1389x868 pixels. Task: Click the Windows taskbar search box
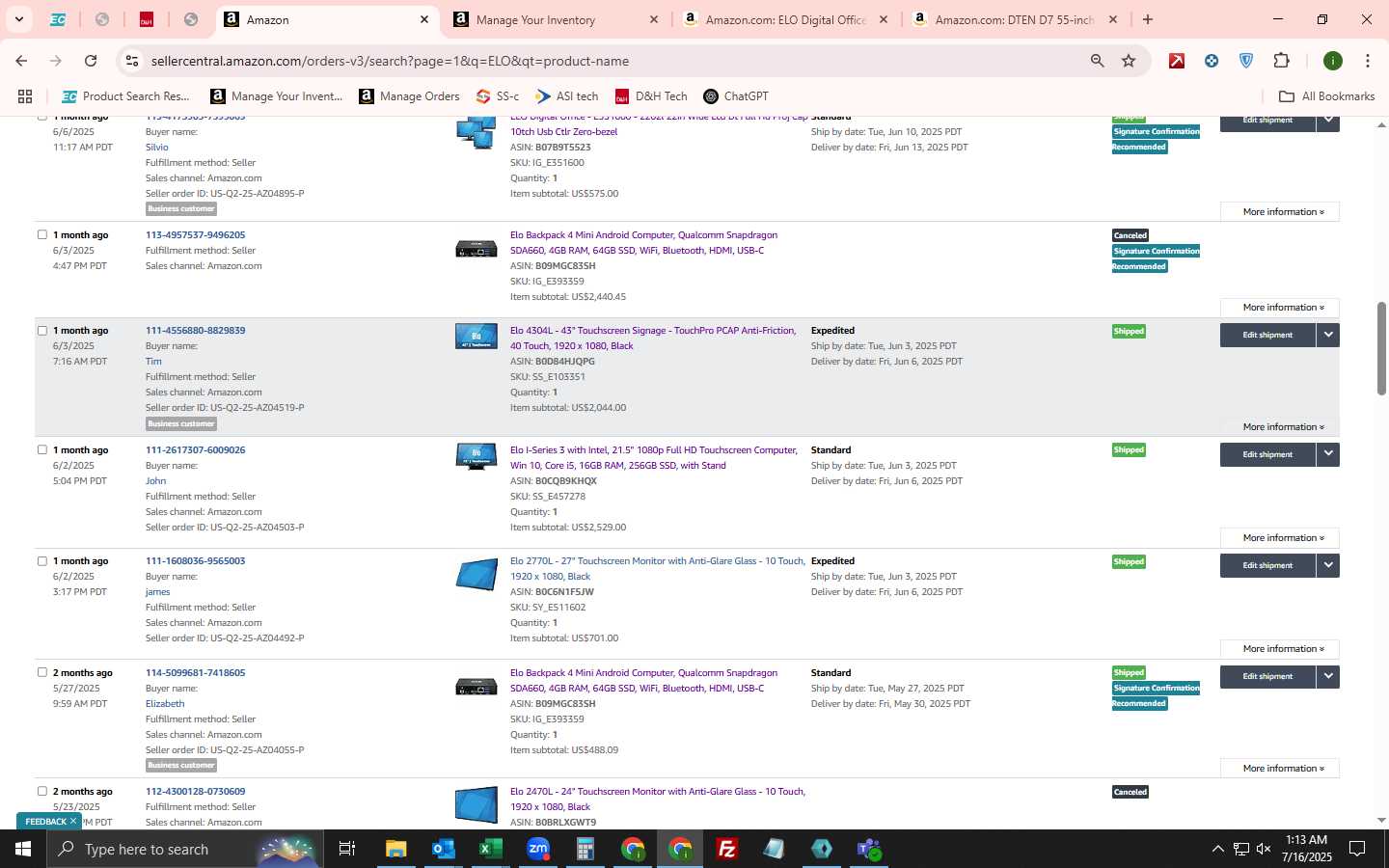pyautogui.click(x=183, y=849)
